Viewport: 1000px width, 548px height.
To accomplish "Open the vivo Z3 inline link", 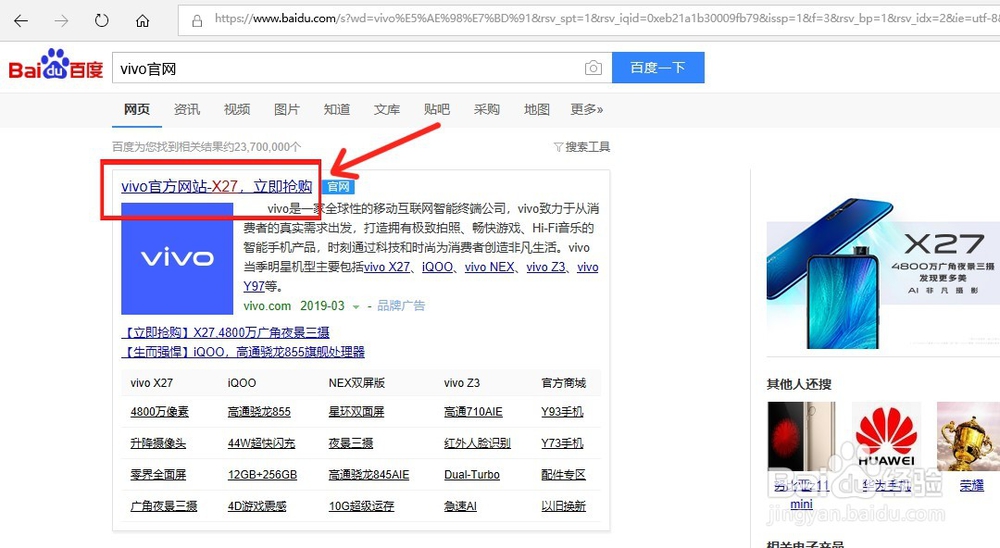I will tap(545, 267).
